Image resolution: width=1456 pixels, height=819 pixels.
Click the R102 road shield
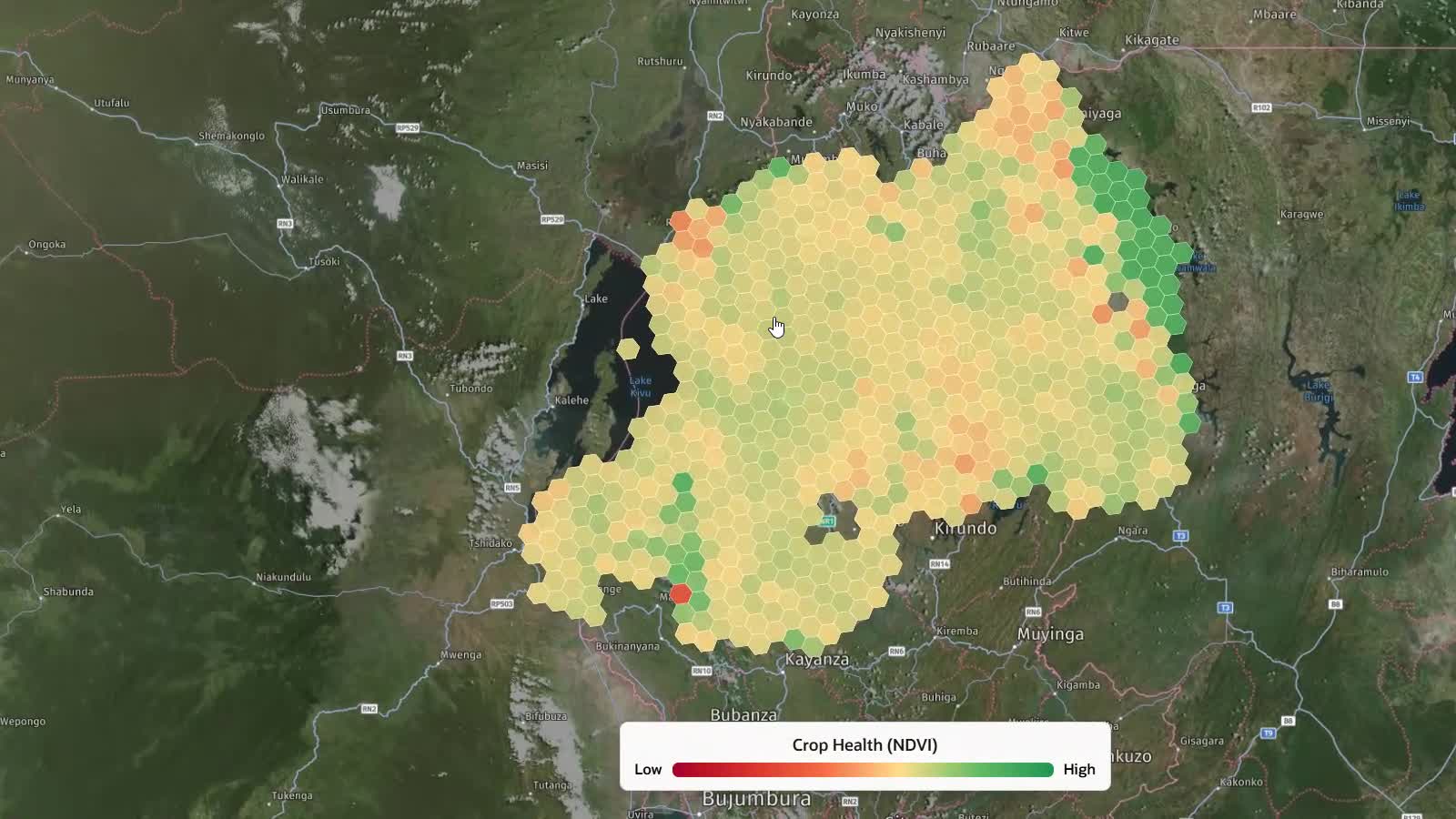(1261, 107)
